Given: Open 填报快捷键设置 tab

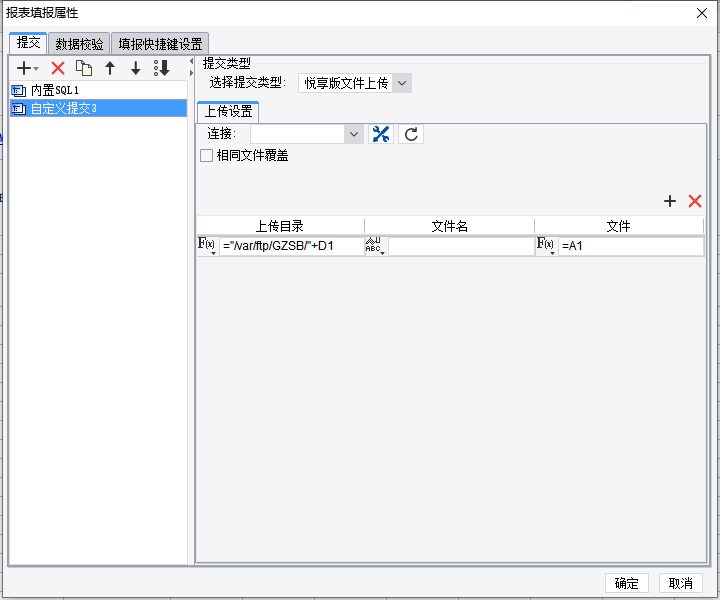Looking at the screenshot, I should click(x=160, y=44).
